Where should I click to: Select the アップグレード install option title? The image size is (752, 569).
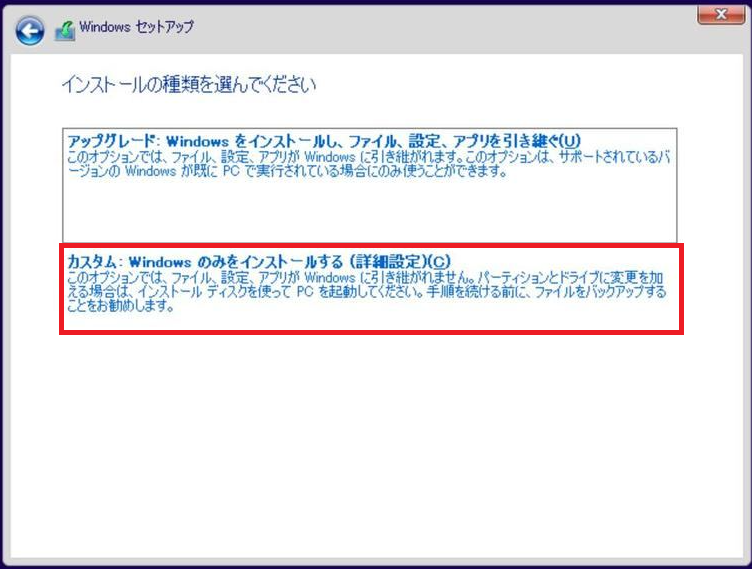(322, 140)
